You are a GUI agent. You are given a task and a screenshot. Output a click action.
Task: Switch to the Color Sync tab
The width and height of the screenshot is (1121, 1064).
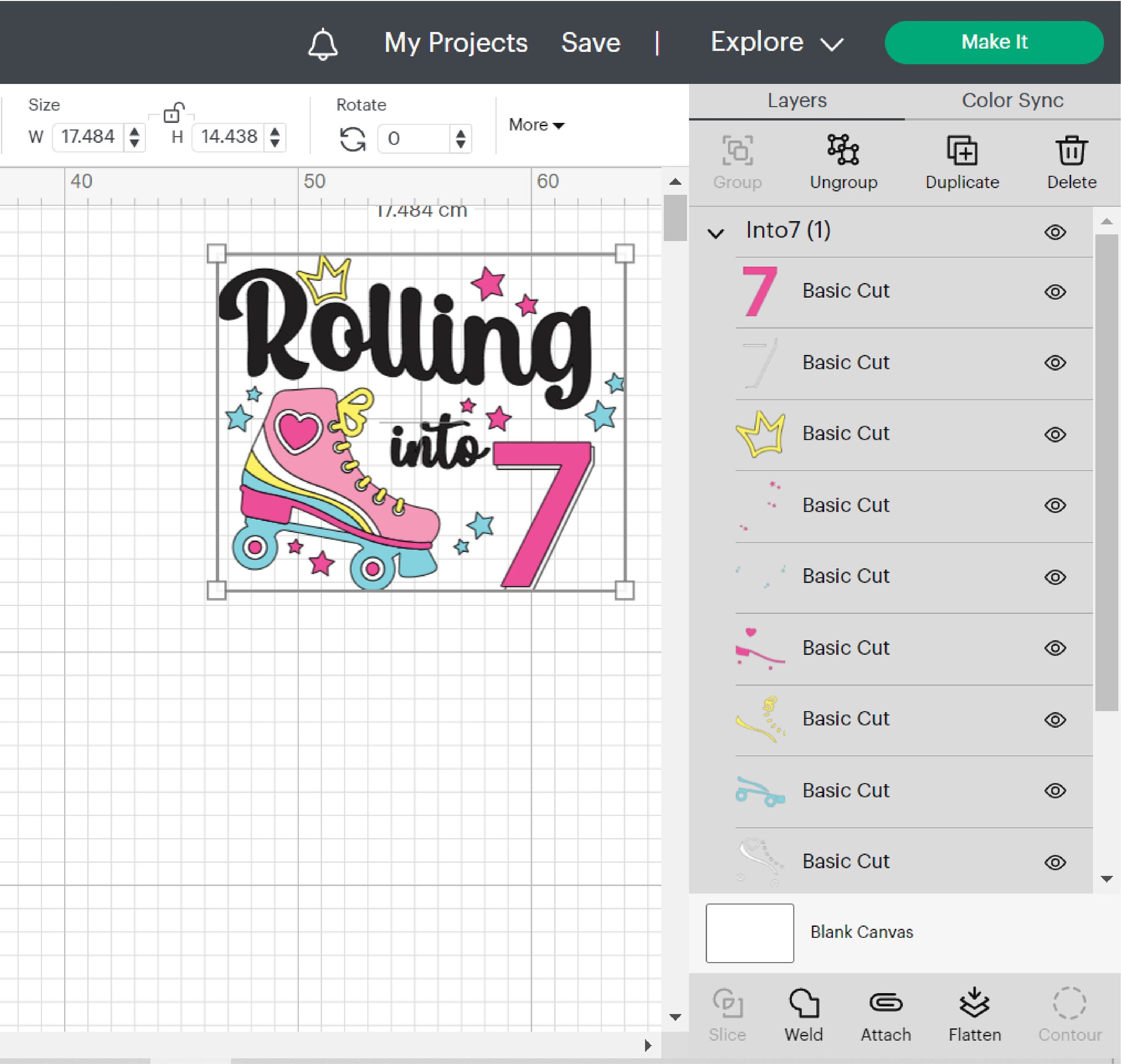[x=1013, y=100]
